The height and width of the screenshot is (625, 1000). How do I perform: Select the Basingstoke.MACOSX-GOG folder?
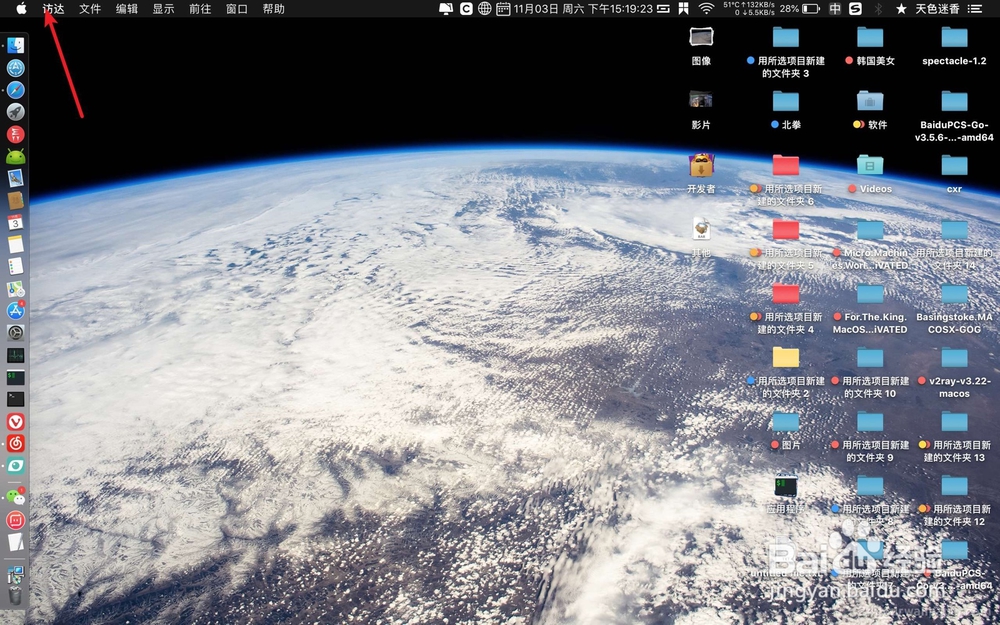coord(954,293)
